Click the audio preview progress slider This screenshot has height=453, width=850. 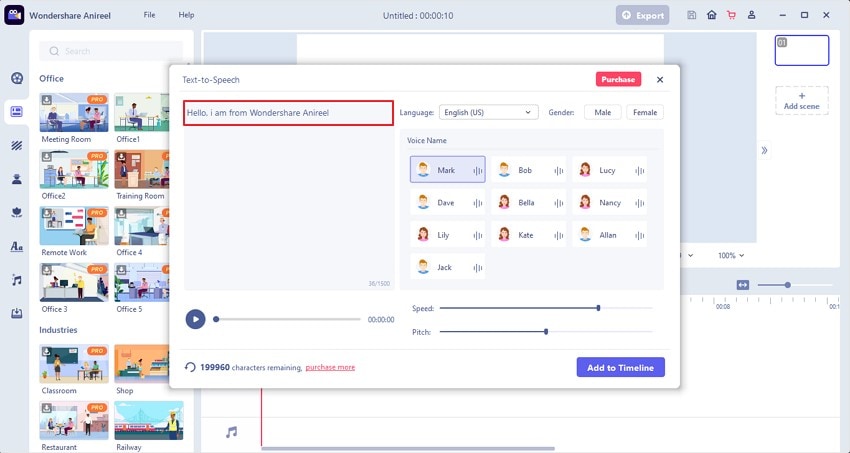288,319
